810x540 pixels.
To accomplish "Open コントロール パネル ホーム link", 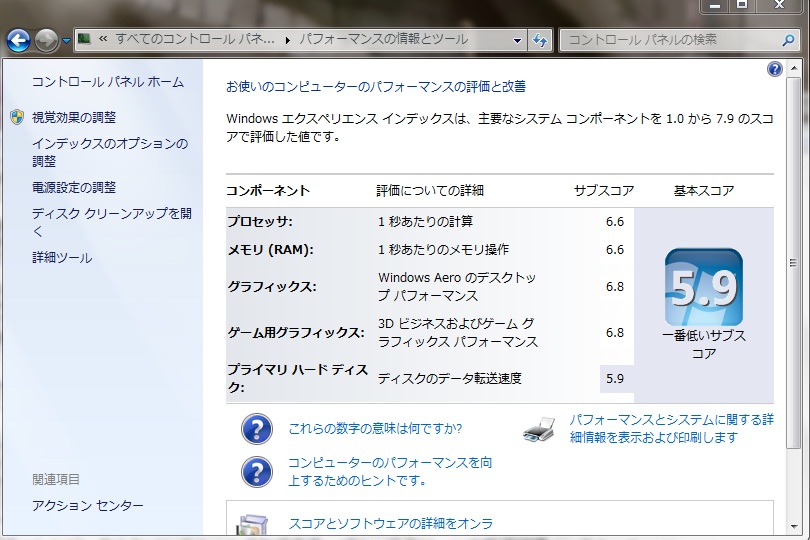I will 108,82.
